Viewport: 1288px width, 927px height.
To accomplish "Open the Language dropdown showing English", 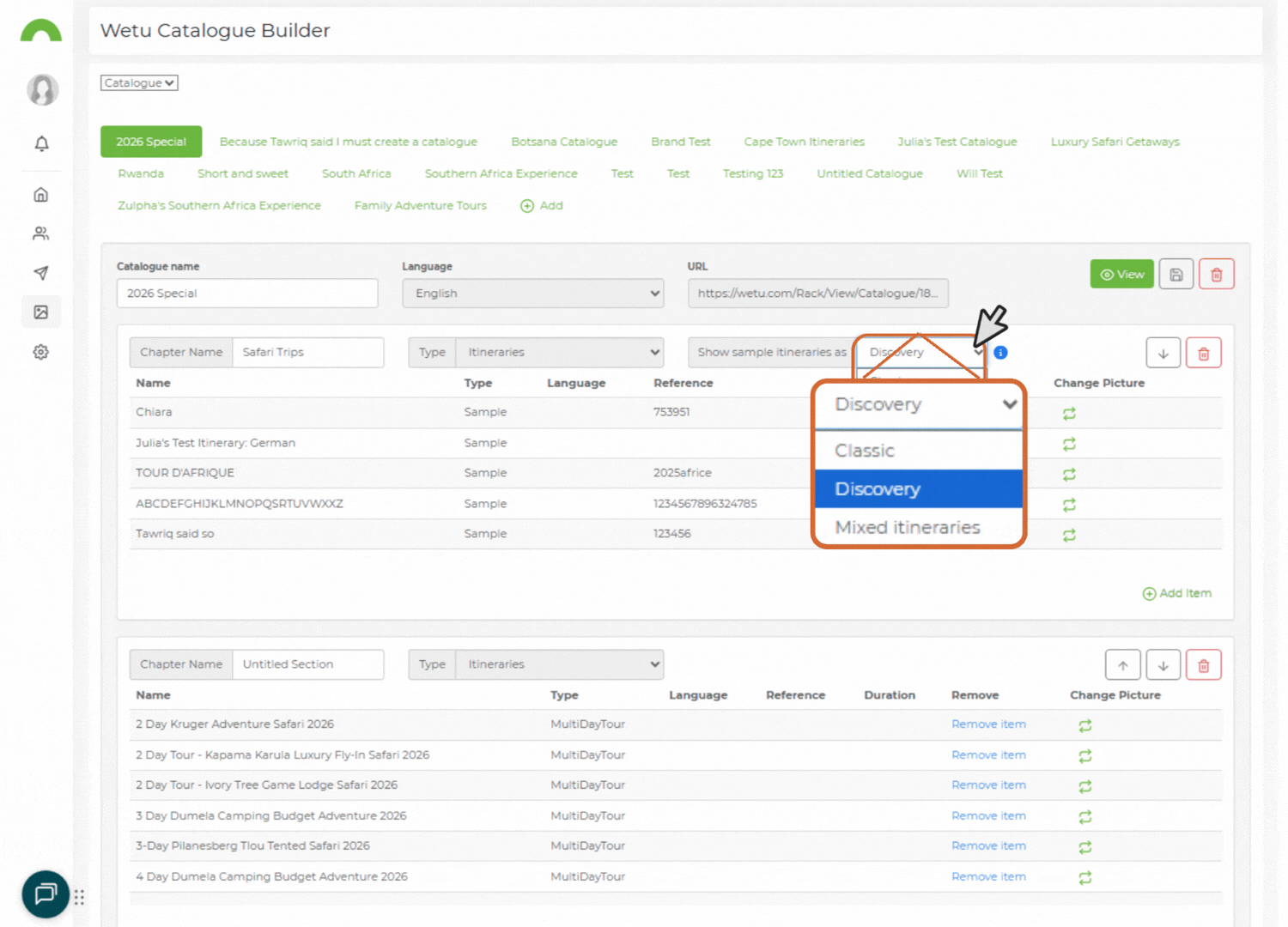I will pyautogui.click(x=532, y=293).
